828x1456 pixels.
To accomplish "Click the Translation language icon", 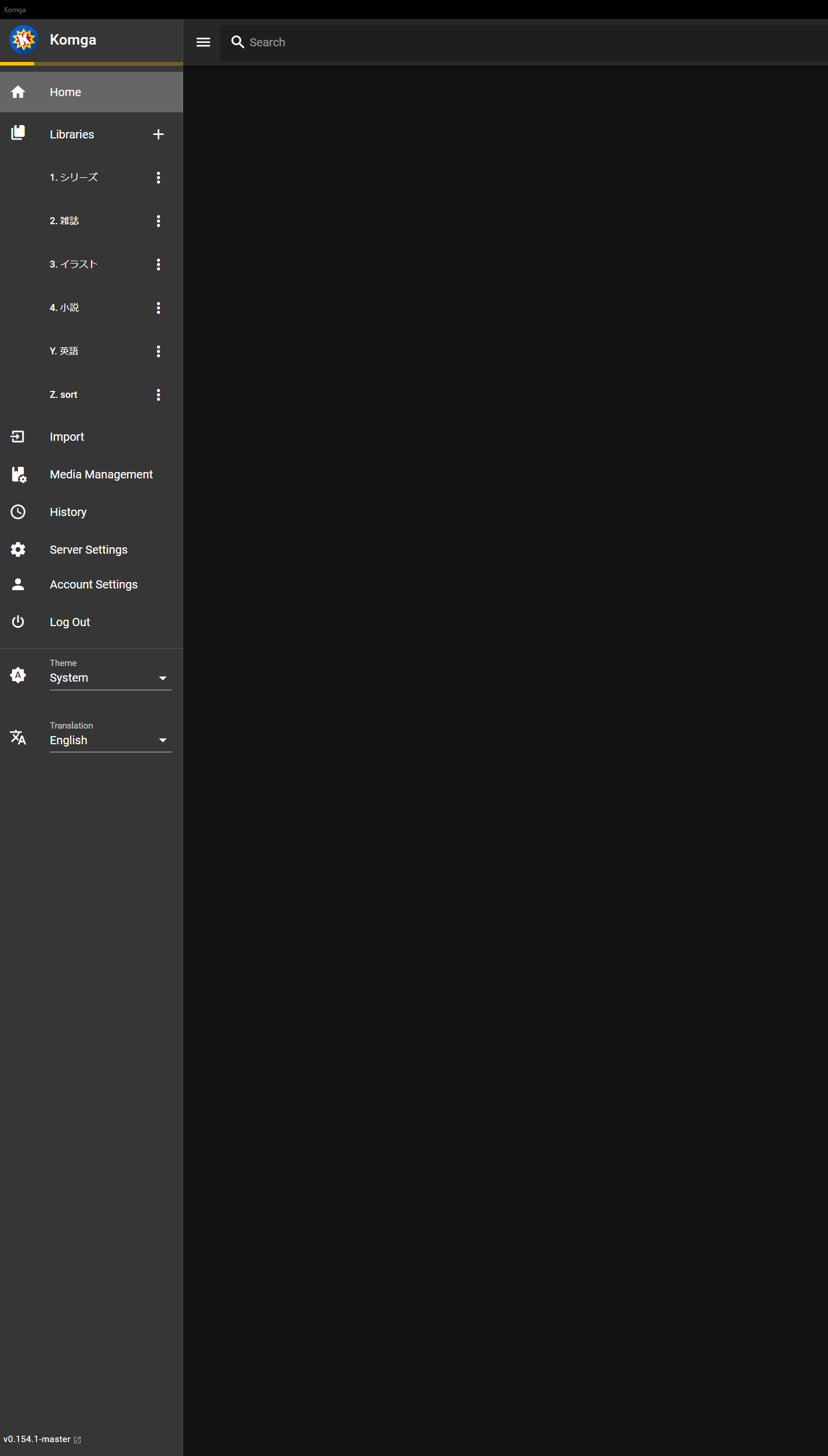I will (18, 737).
